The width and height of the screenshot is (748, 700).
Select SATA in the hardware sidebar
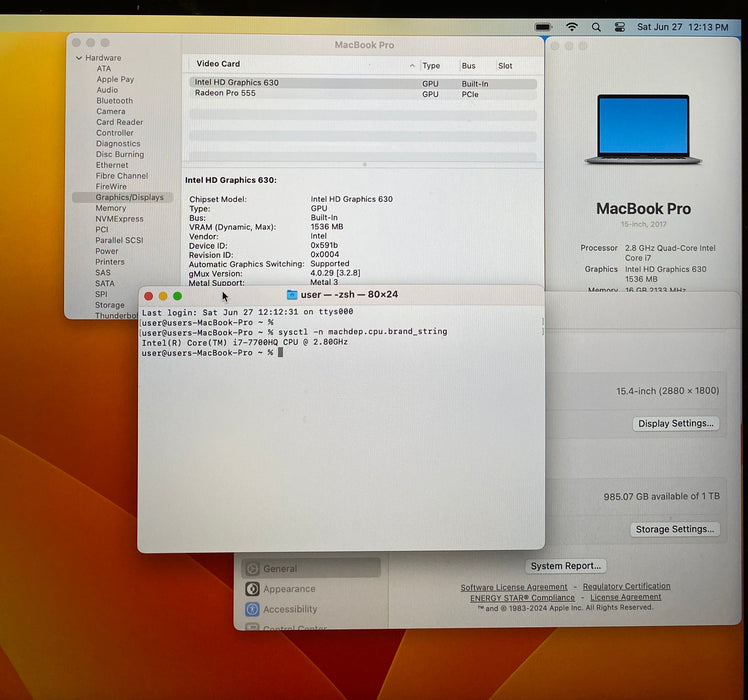(104, 283)
